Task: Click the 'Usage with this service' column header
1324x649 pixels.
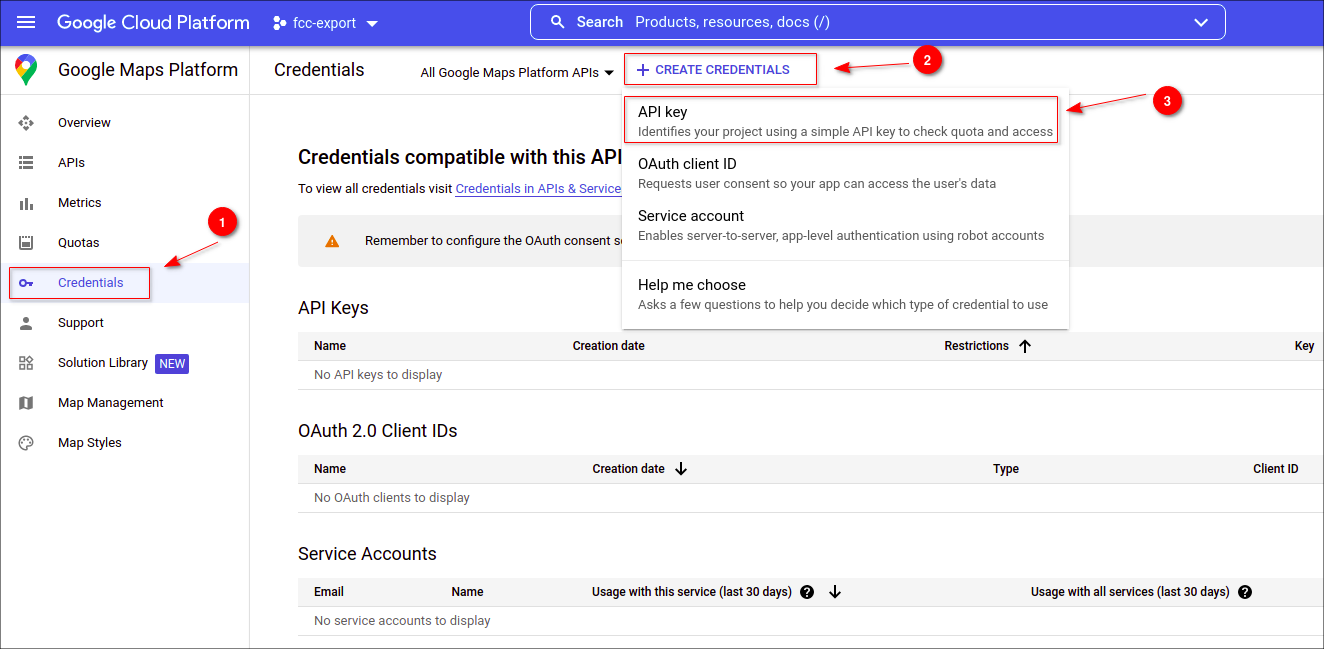Action: coord(692,592)
